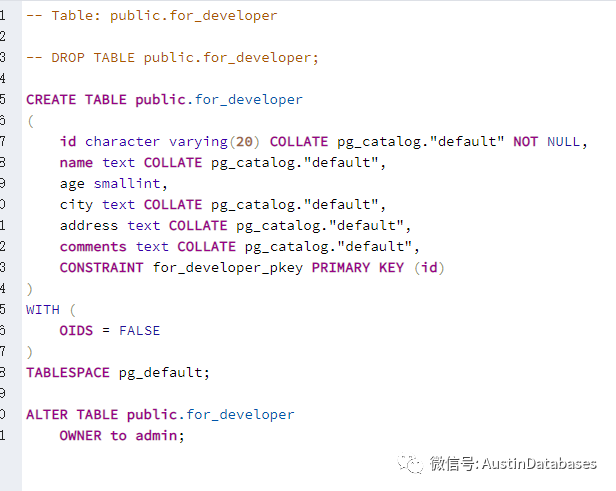Click the COLLATE keyword in the id row
The width and height of the screenshot is (616, 491).
(x=299, y=141)
